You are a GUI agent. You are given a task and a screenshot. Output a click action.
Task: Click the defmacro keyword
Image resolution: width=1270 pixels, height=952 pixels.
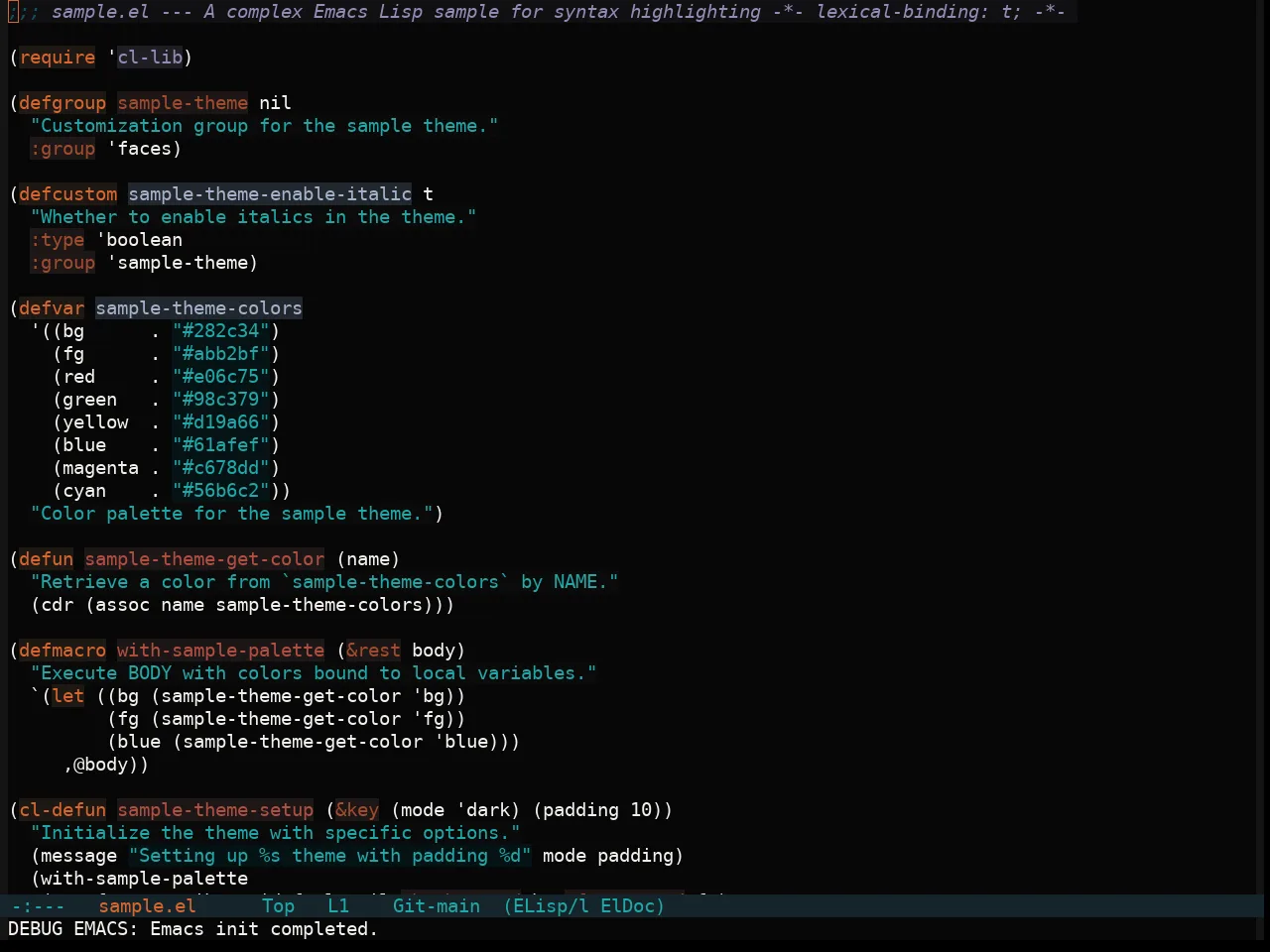(63, 651)
